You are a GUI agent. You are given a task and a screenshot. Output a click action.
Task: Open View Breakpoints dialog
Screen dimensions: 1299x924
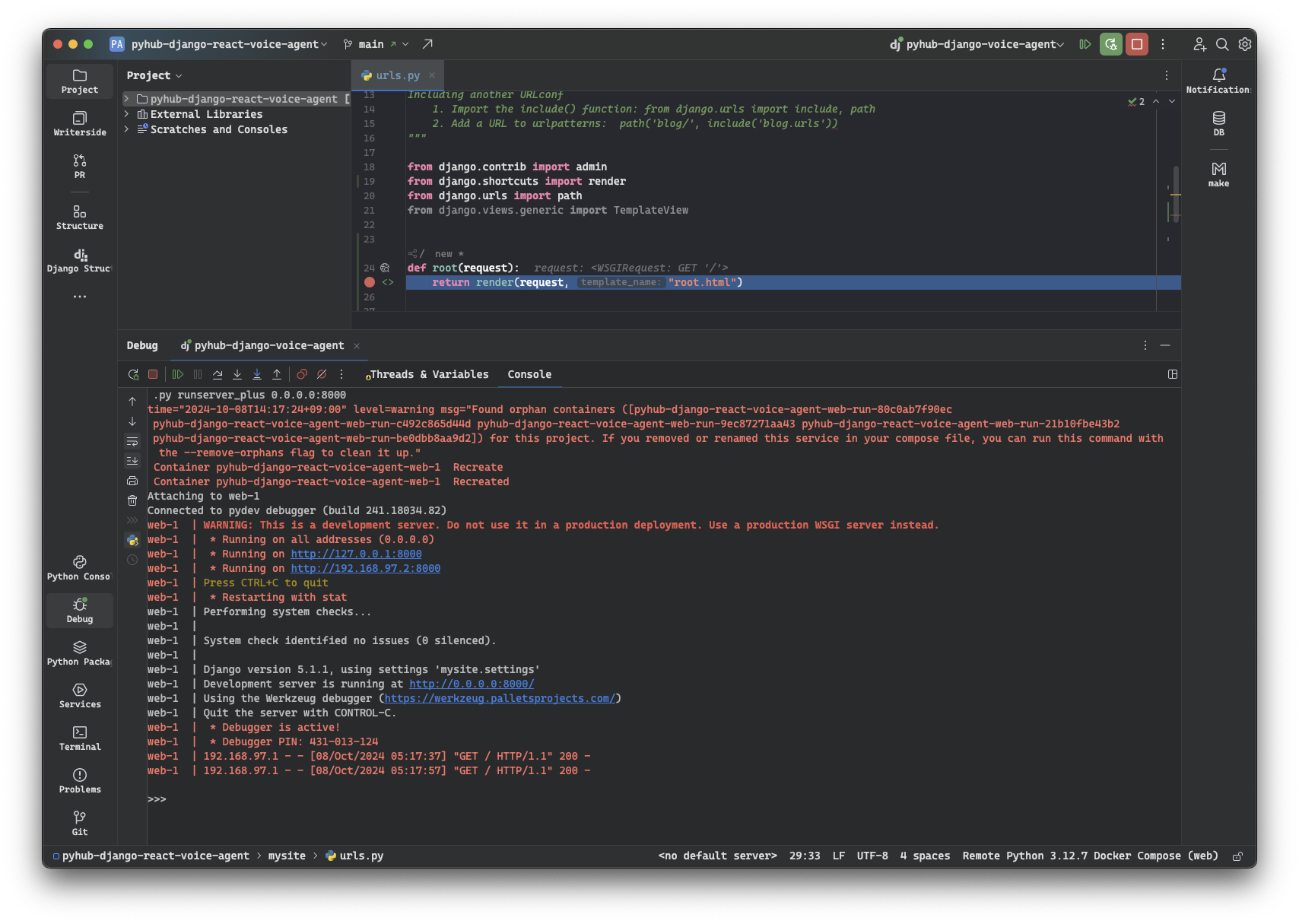tap(302, 374)
